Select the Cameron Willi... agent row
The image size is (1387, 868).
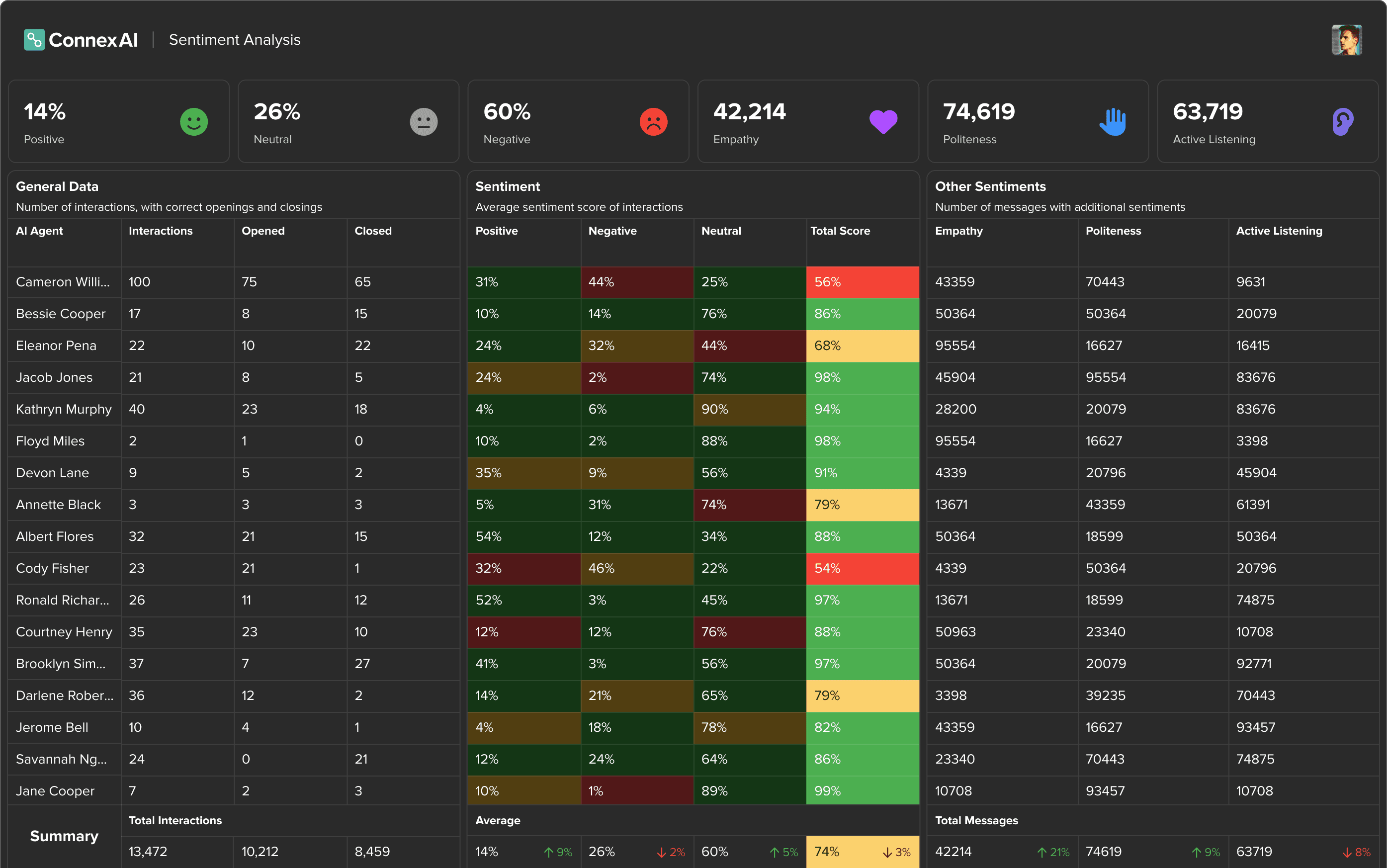point(63,282)
